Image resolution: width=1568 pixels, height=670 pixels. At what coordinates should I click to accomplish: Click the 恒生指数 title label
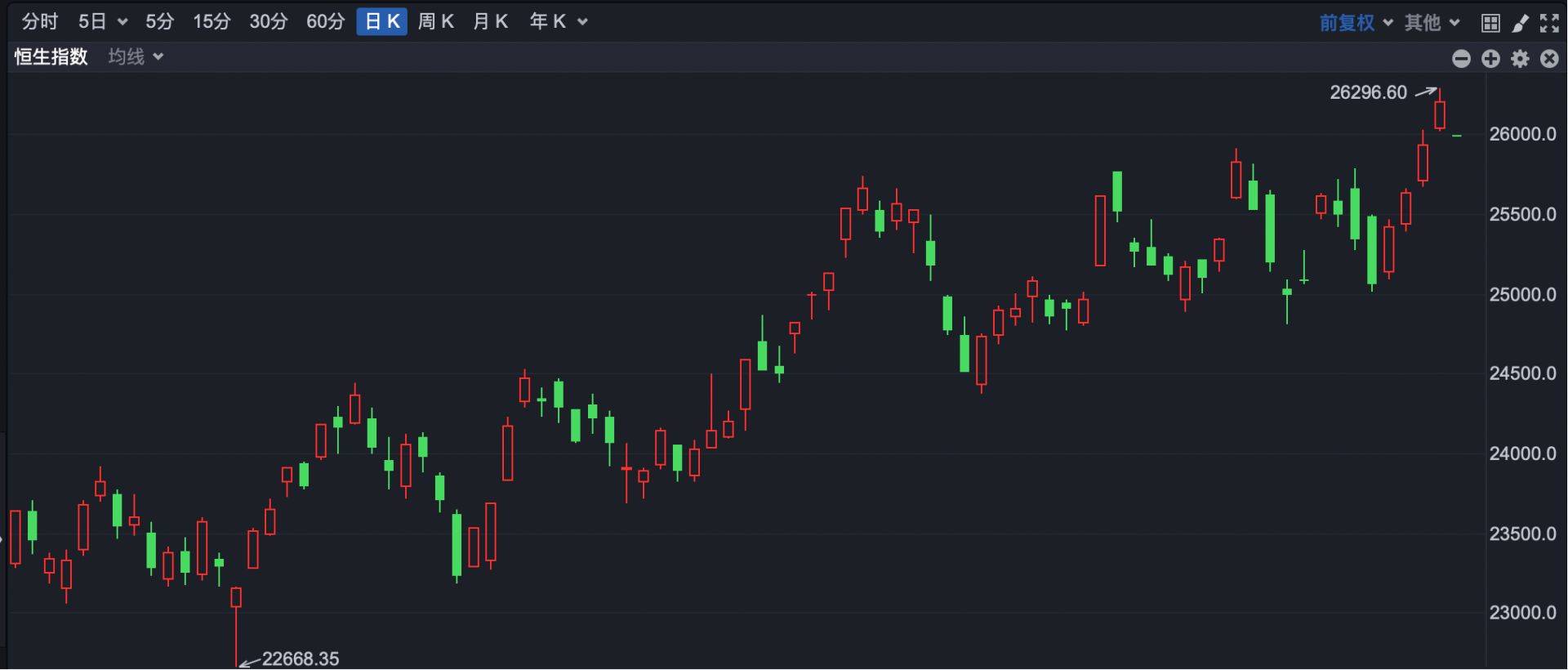[51, 56]
